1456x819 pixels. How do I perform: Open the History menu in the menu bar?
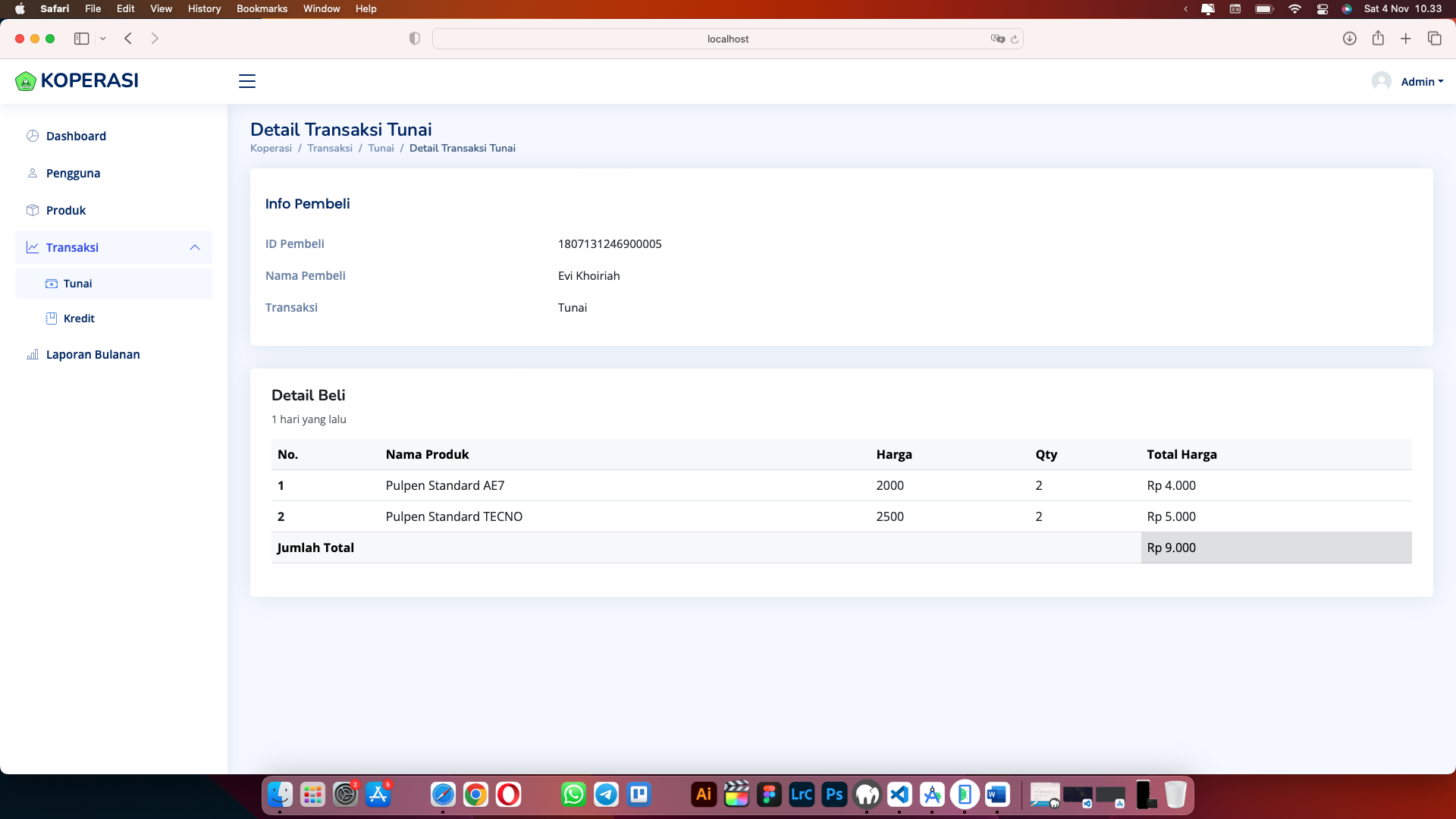[x=204, y=8]
